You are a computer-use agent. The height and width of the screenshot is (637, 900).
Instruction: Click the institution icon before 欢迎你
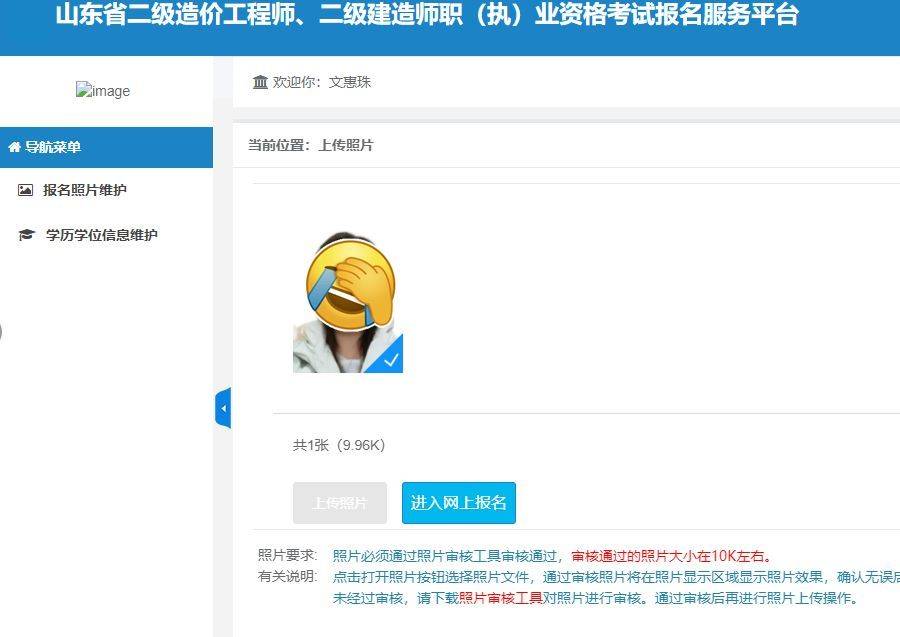[x=260, y=82]
